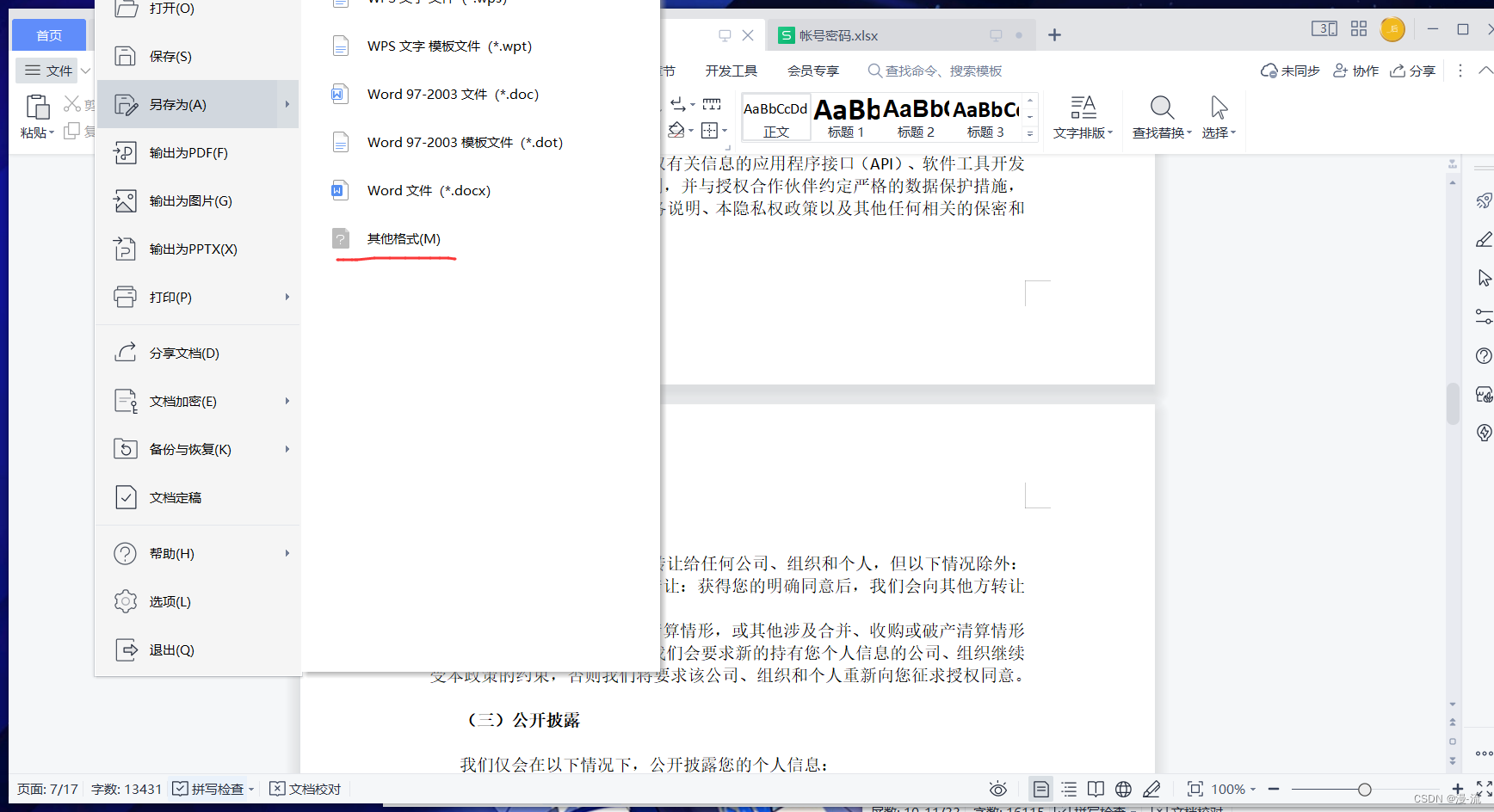1494x812 pixels.
Task: Expand the 另存为(A) submenu arrow
Action: [x=287, y=104]
